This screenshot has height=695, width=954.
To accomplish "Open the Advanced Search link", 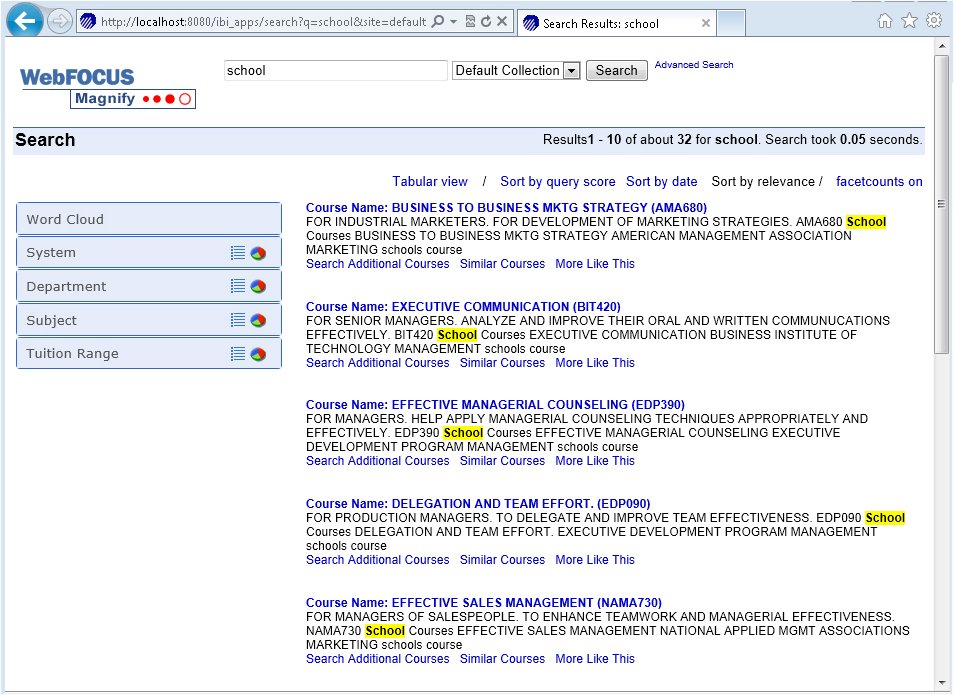I will click(x=693, y=64).
